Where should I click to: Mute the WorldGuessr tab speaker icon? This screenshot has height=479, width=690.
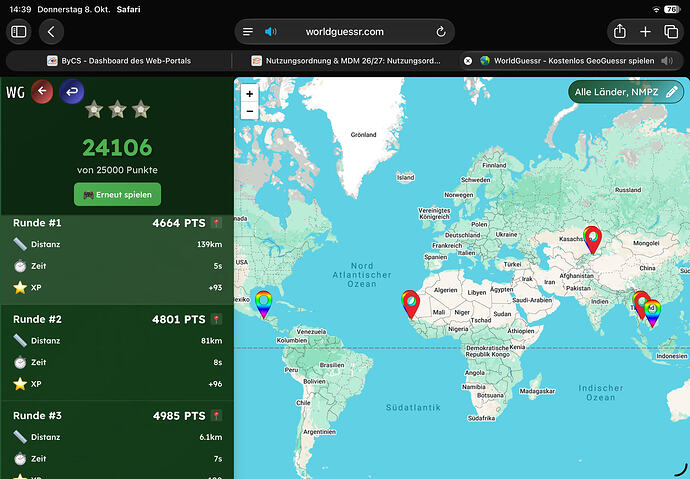(x=667, y=61)
